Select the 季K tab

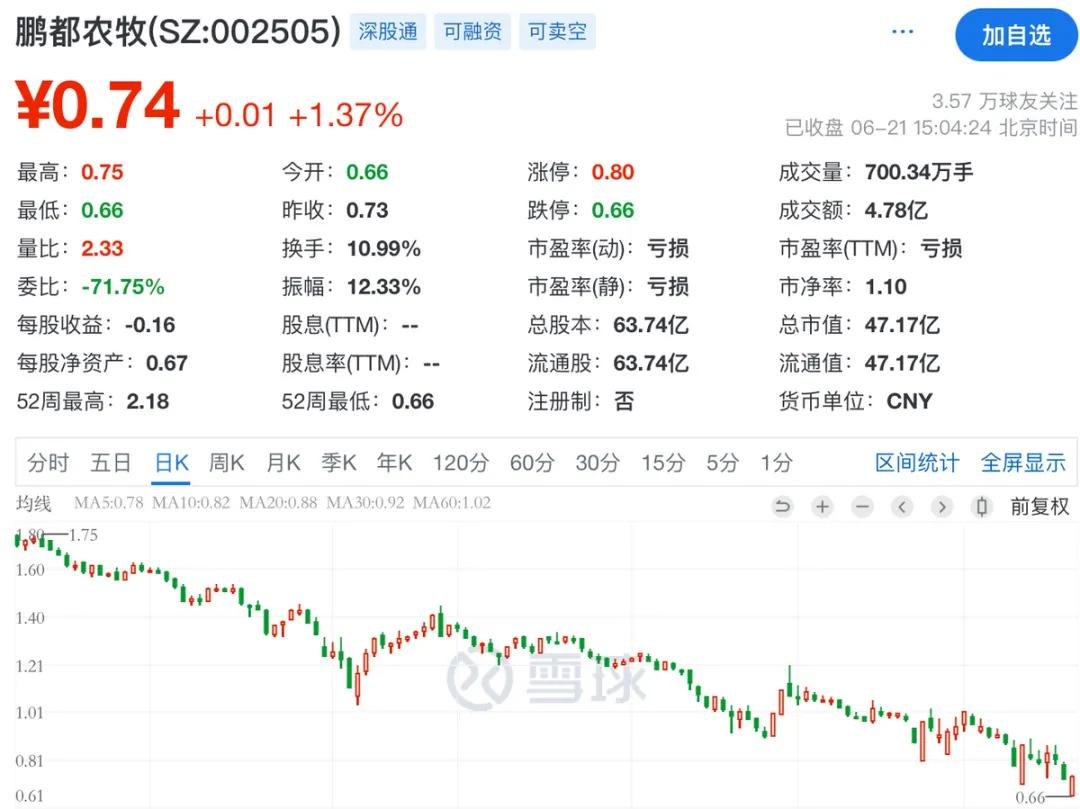[339, 463]
